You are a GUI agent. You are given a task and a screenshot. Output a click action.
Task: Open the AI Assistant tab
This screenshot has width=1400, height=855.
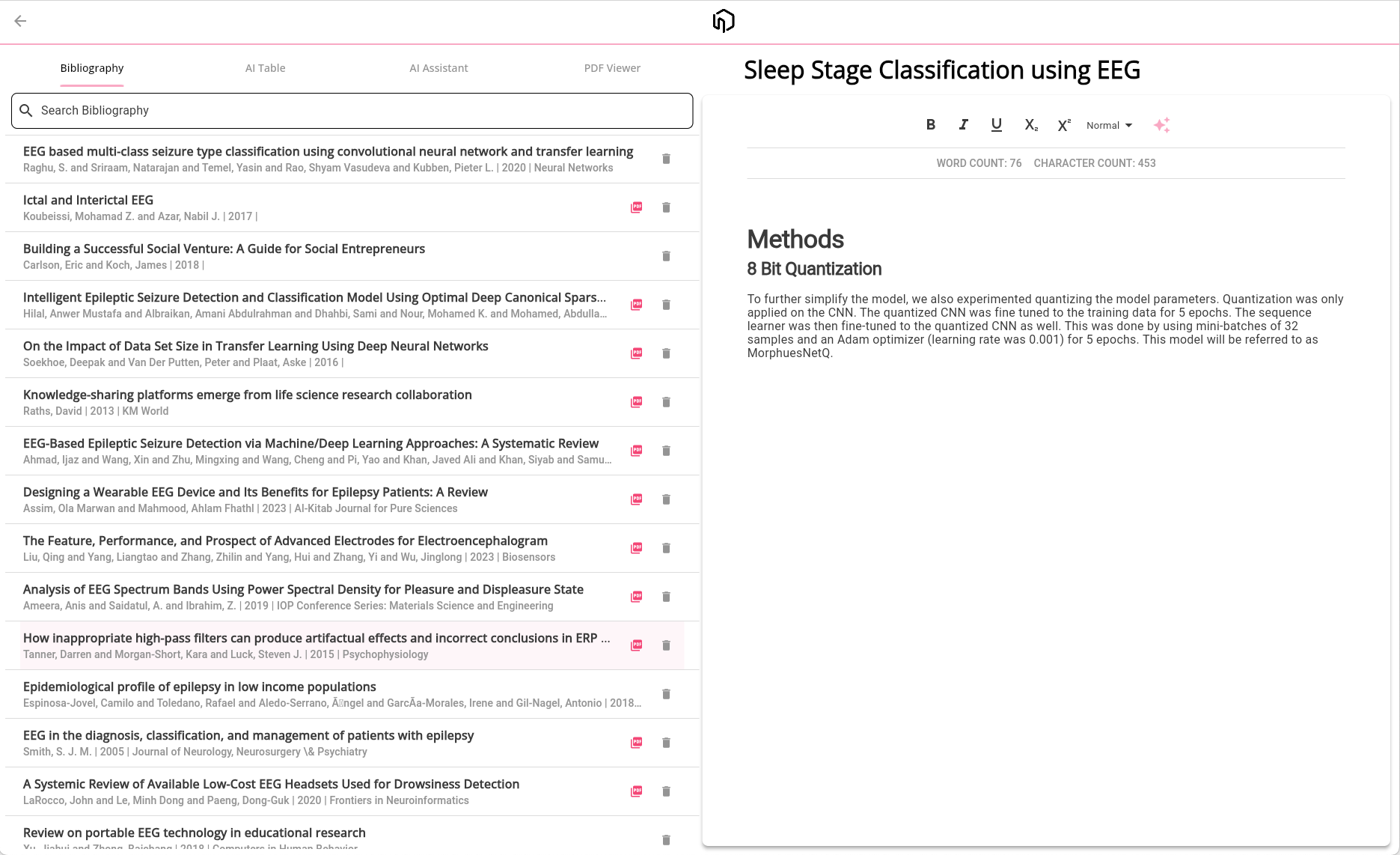(x=438, y=68)
